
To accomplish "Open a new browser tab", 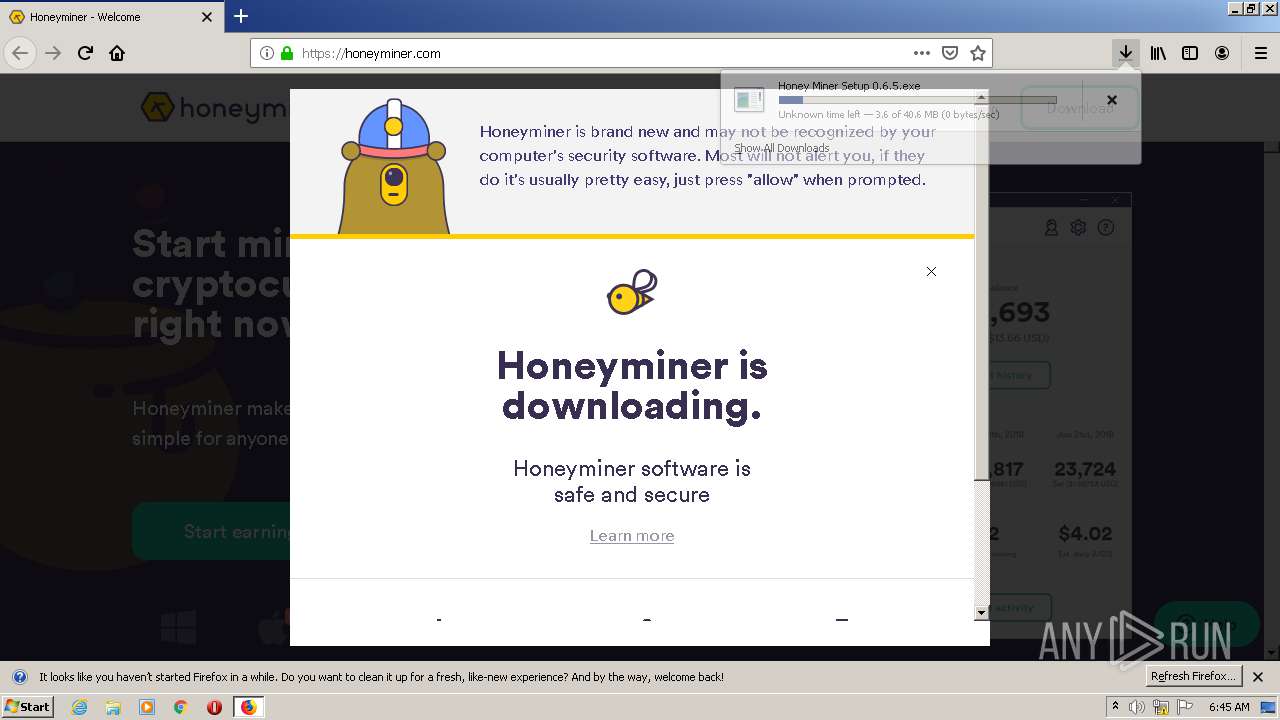I will pos(241,16).
